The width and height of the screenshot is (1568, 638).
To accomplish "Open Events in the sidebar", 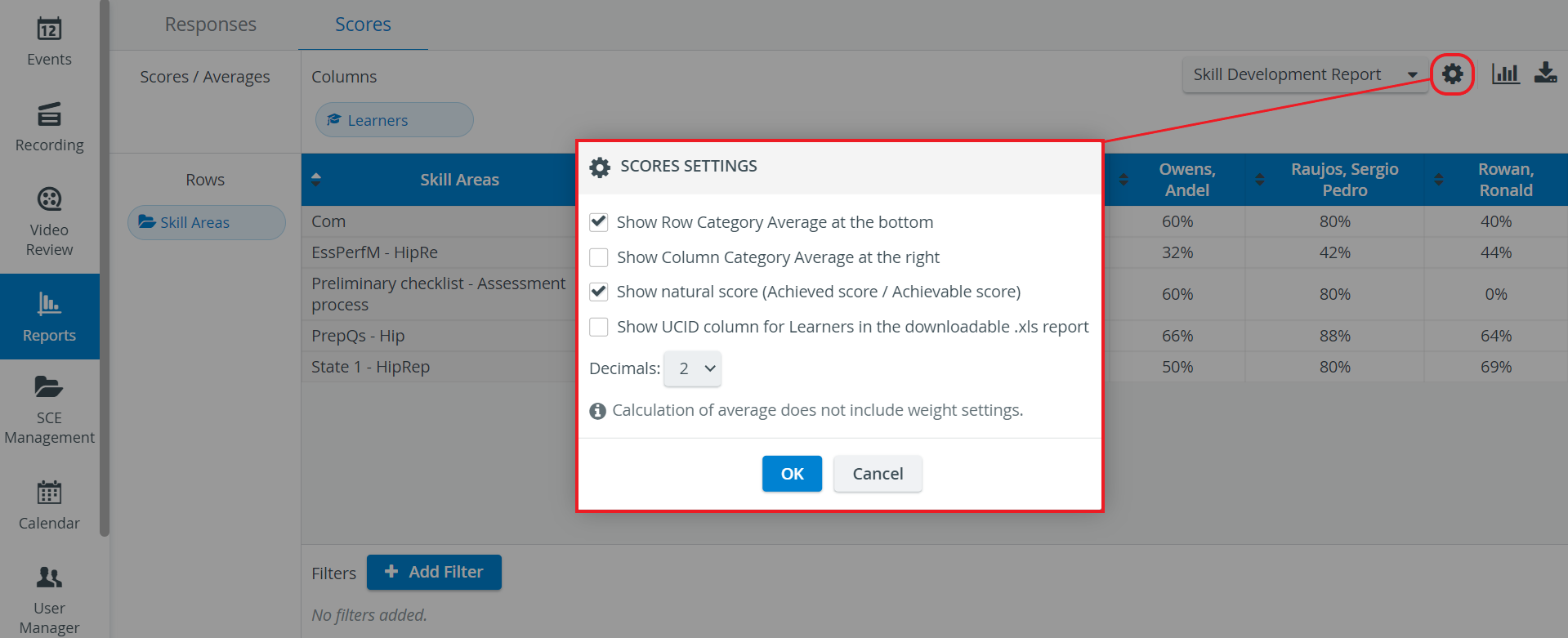I will 49,42.
